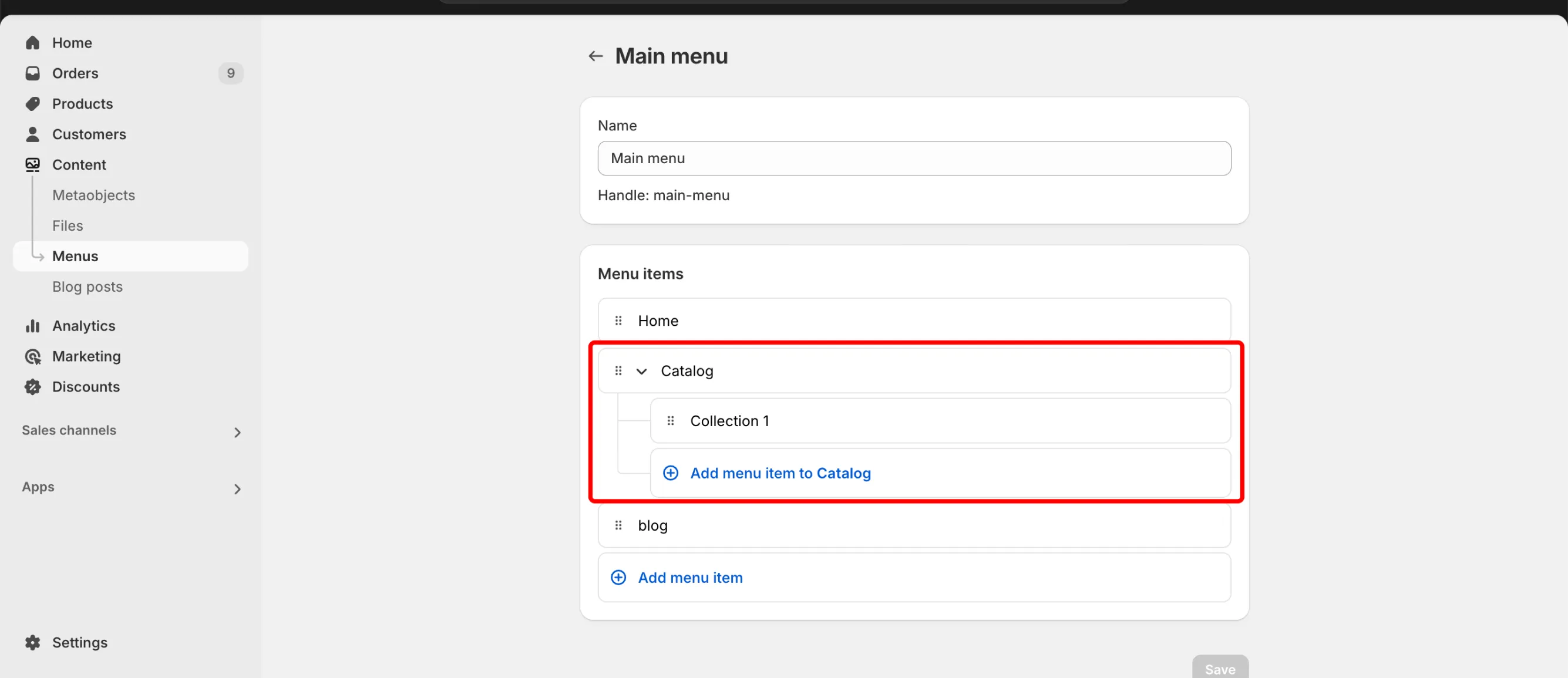Click the Save button
This screenshot has height=678, width=1568.
[1220, 668]
